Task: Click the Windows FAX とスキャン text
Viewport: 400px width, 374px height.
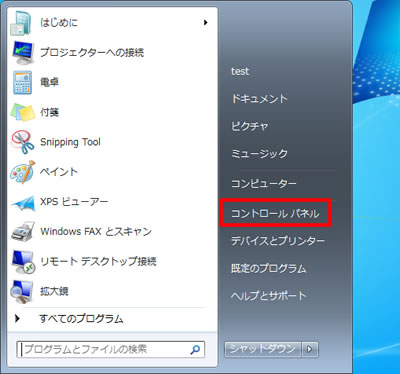Action: coord(96,231)
